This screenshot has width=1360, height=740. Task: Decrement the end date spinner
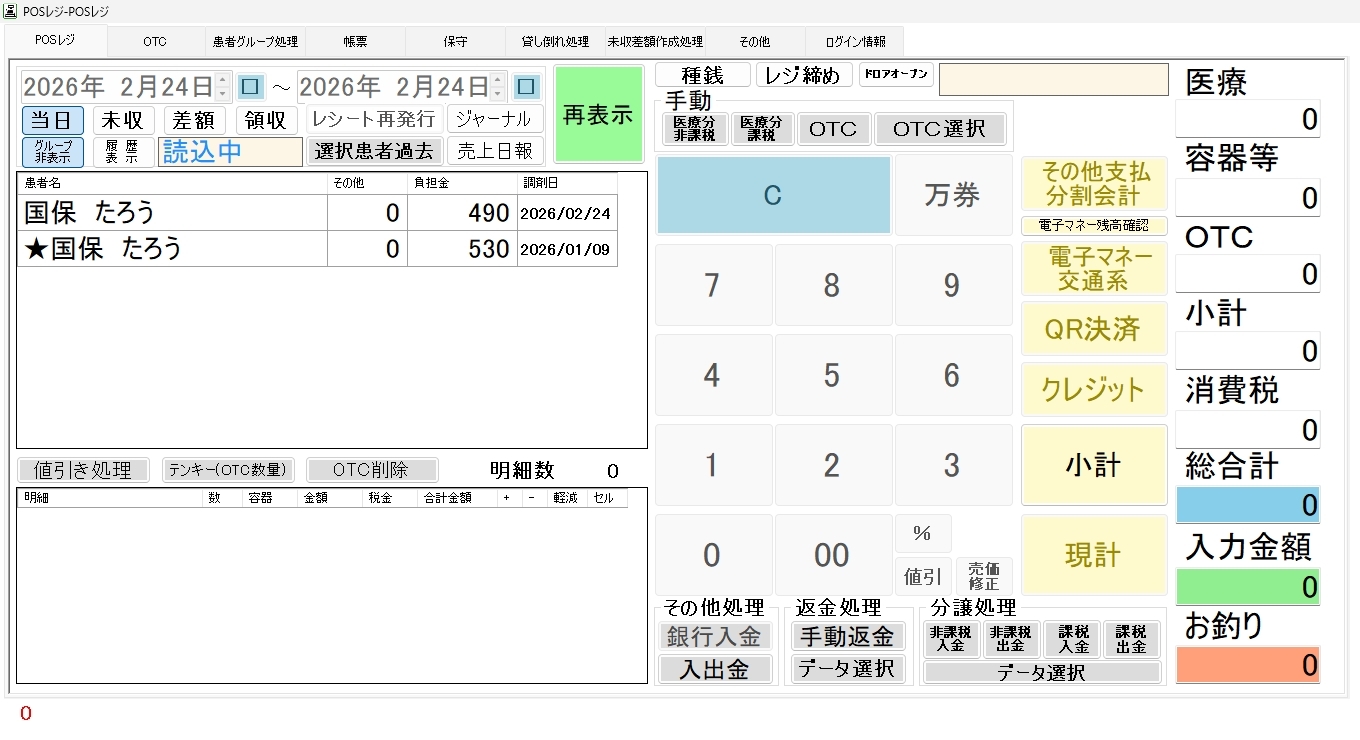[x=499, y=94]
